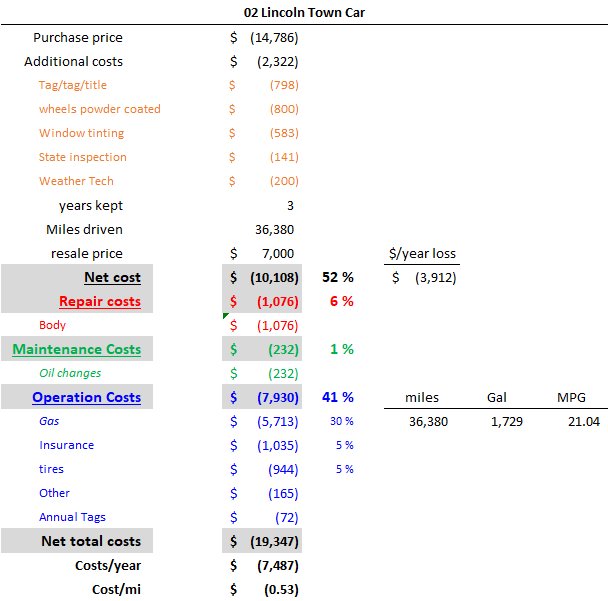This screenshot has width=608, height=601.
Task: Click the 'Gal' column header
Action: point(497,397)
